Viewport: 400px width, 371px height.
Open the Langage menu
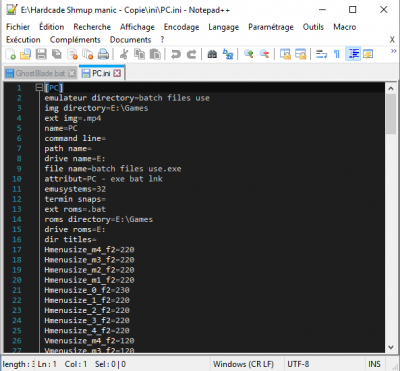pyautogui.click(x=224, y=27)
